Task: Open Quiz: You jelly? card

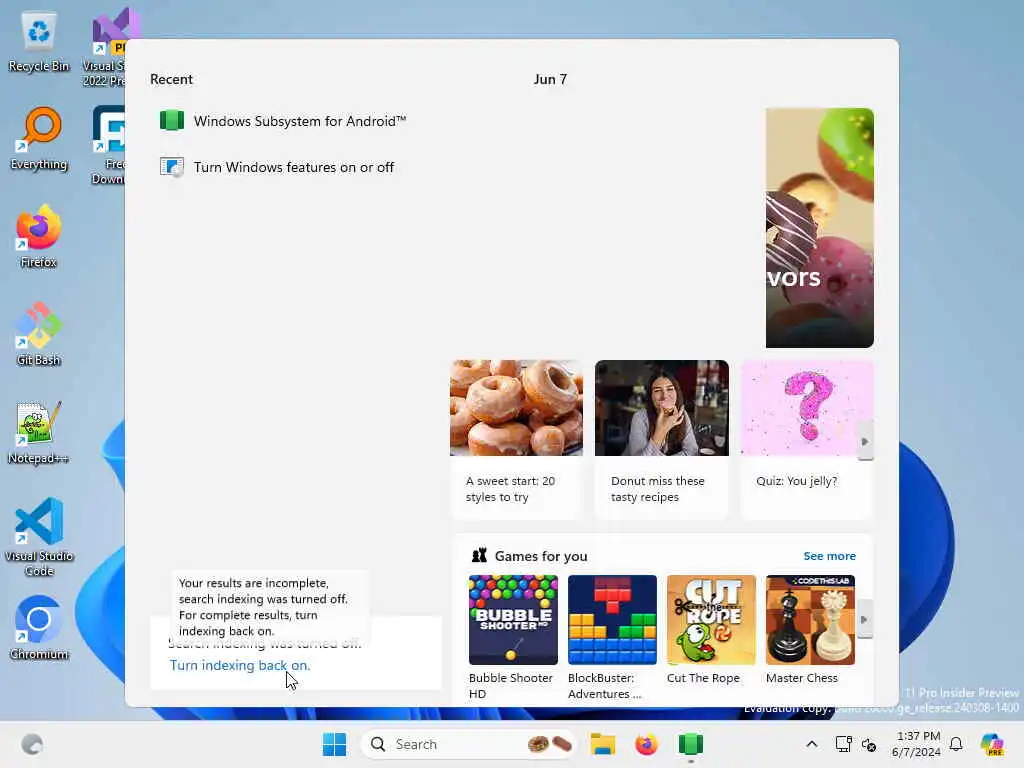Action: coord(807,439)
